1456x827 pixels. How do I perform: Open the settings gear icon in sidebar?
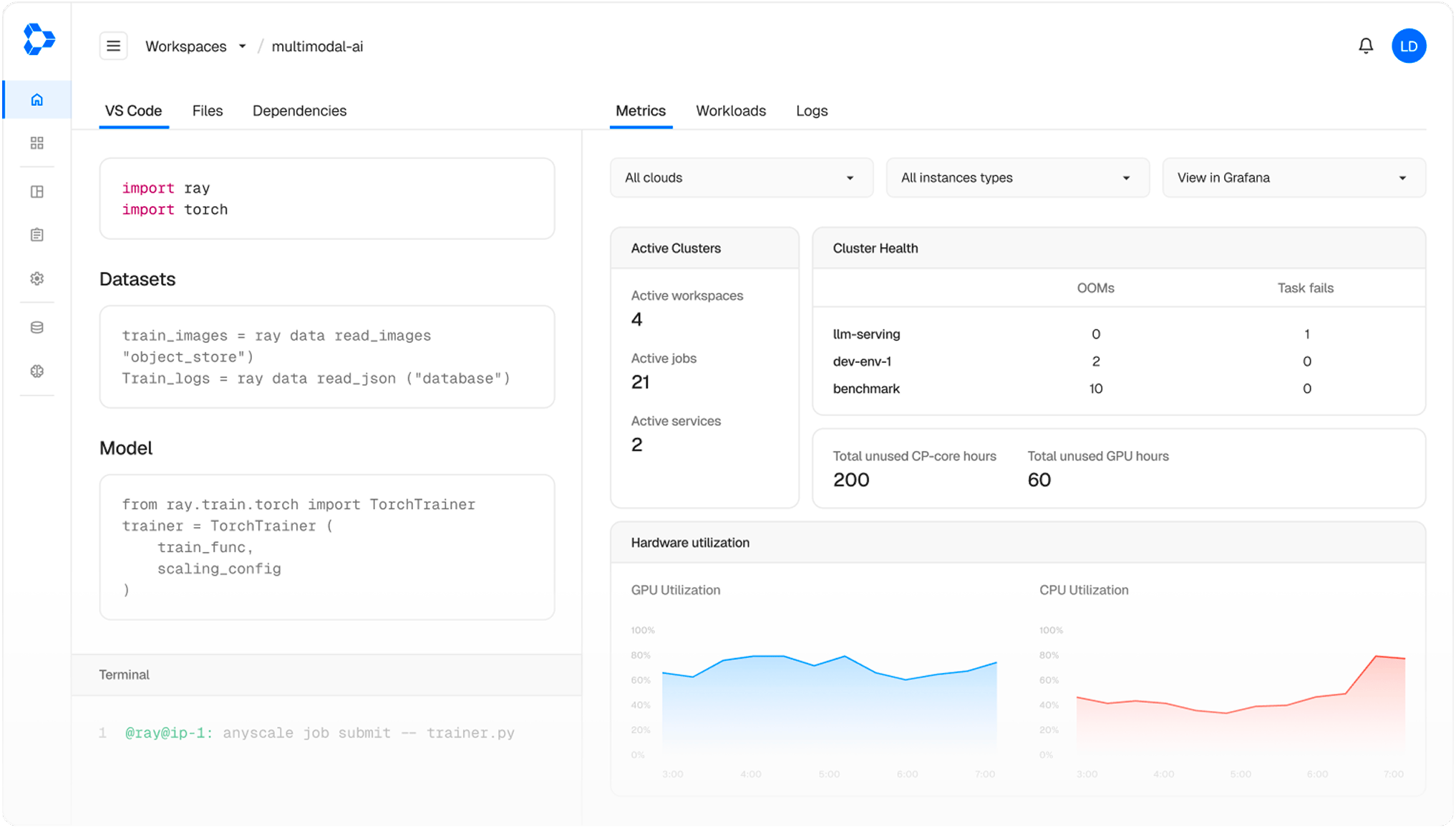37,279
